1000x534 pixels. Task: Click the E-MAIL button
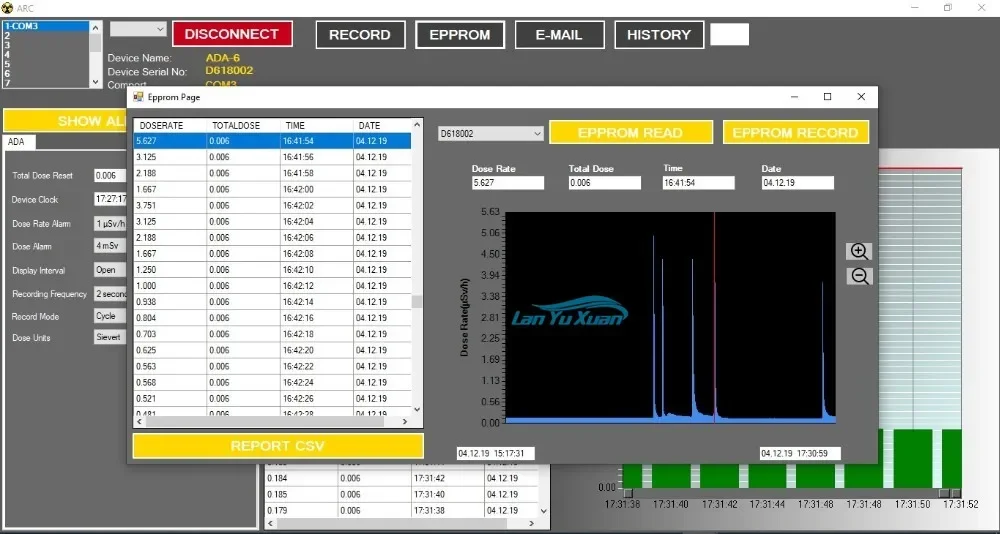(x=559, y=34)
